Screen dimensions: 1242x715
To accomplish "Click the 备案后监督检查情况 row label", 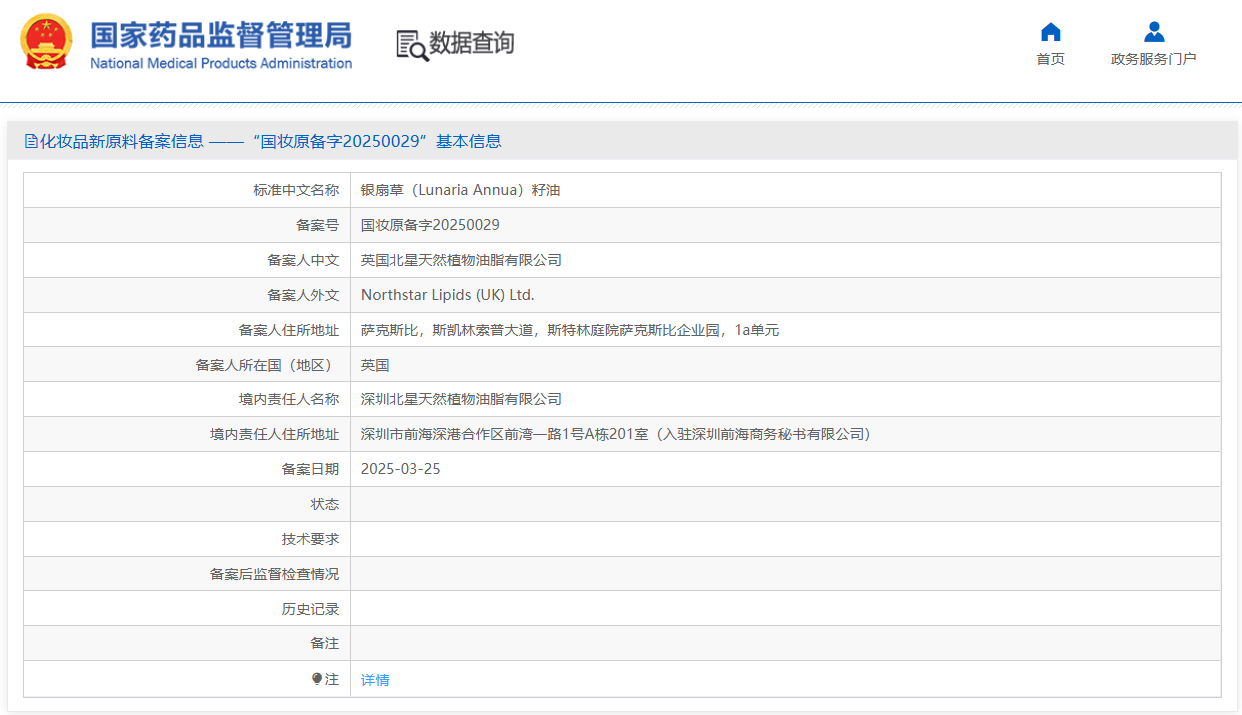I will point(274,574).
